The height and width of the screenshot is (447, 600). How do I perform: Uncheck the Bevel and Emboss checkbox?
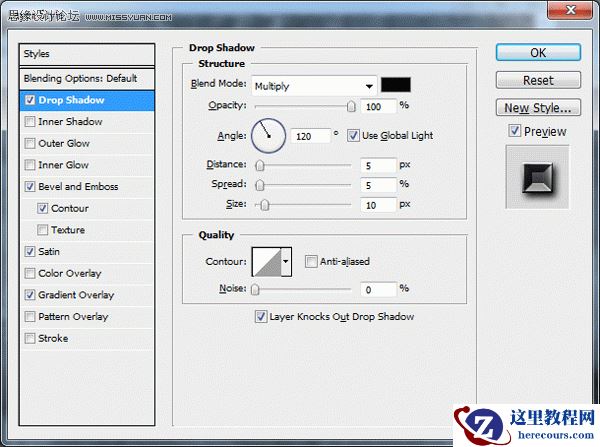(x=30, y=187)
